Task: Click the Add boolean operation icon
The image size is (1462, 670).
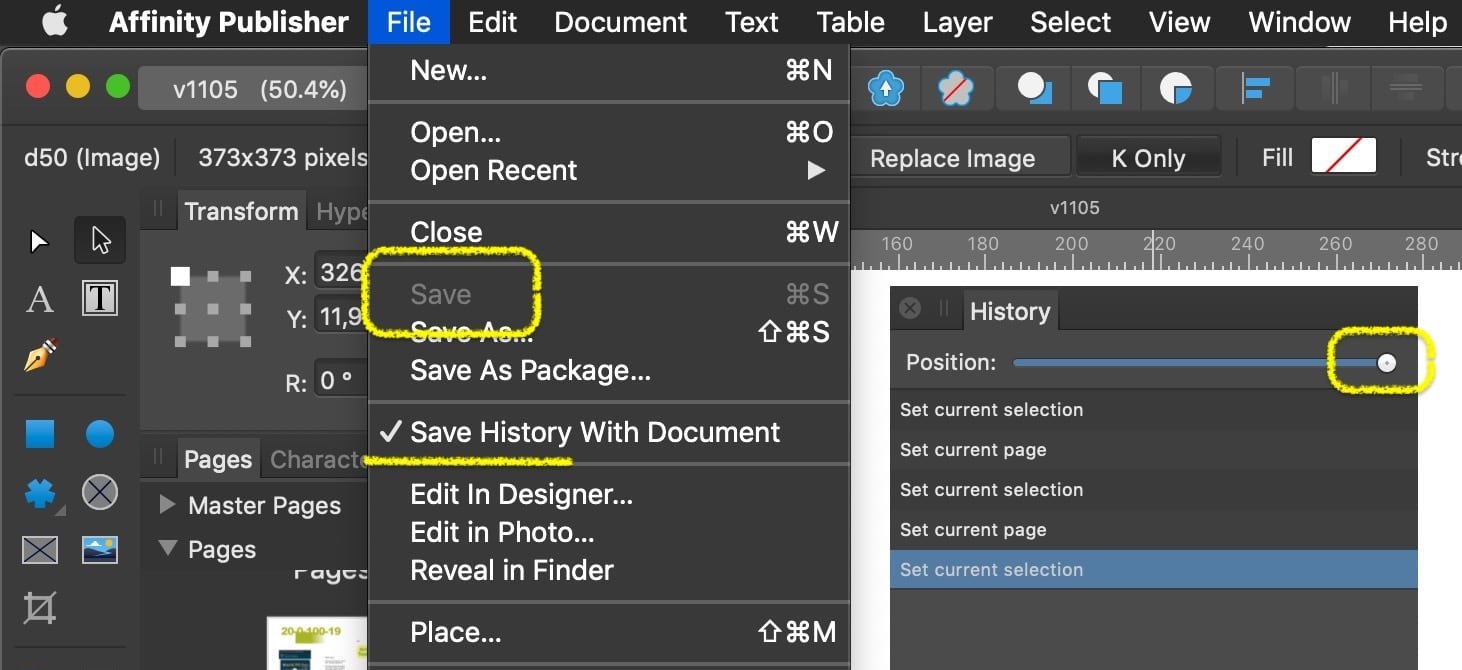Action: click(x=1035, y=89)
